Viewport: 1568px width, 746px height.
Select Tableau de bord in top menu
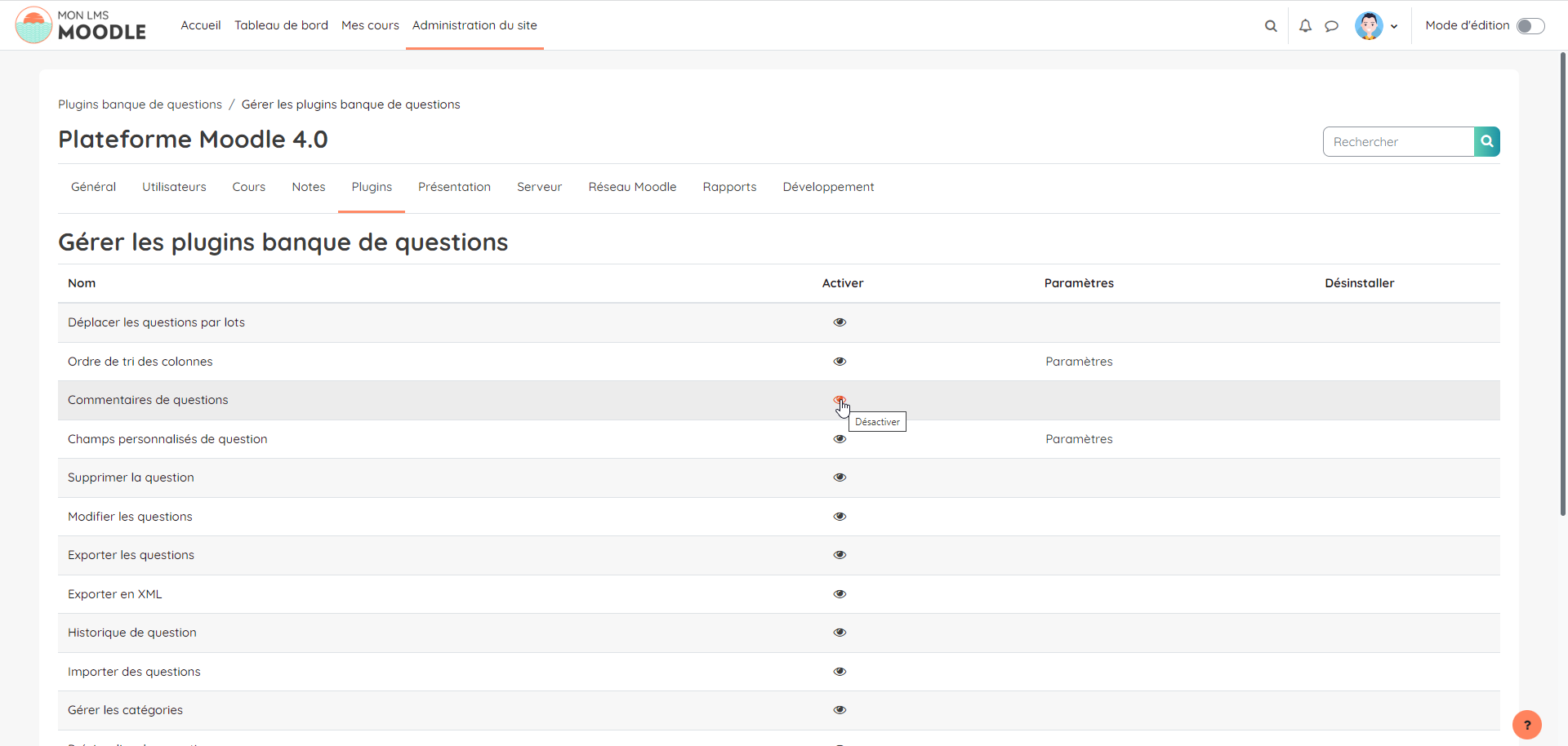pos(281,25)
